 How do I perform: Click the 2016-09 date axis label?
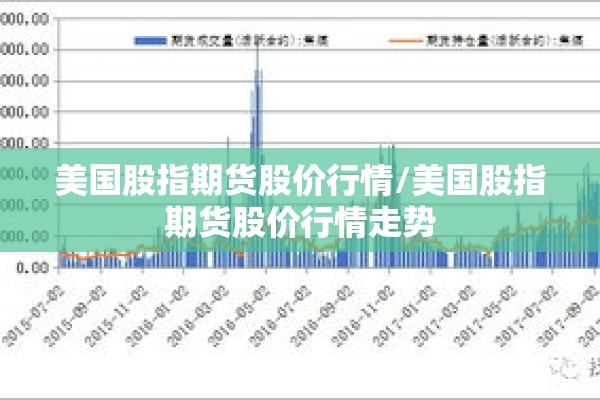pos(322,317)
